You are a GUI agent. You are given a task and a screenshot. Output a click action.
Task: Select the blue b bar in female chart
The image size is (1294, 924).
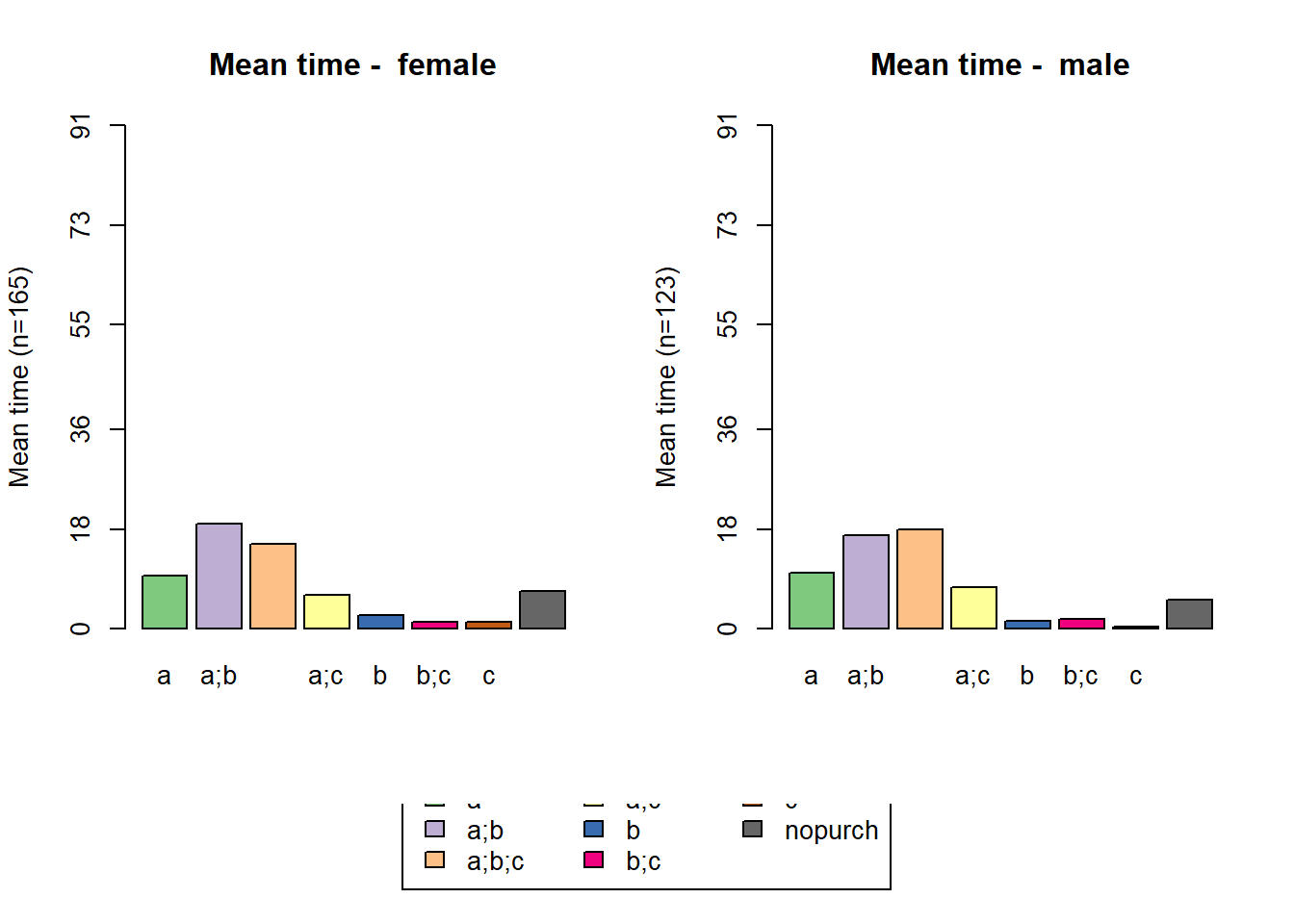coord(380,622)
